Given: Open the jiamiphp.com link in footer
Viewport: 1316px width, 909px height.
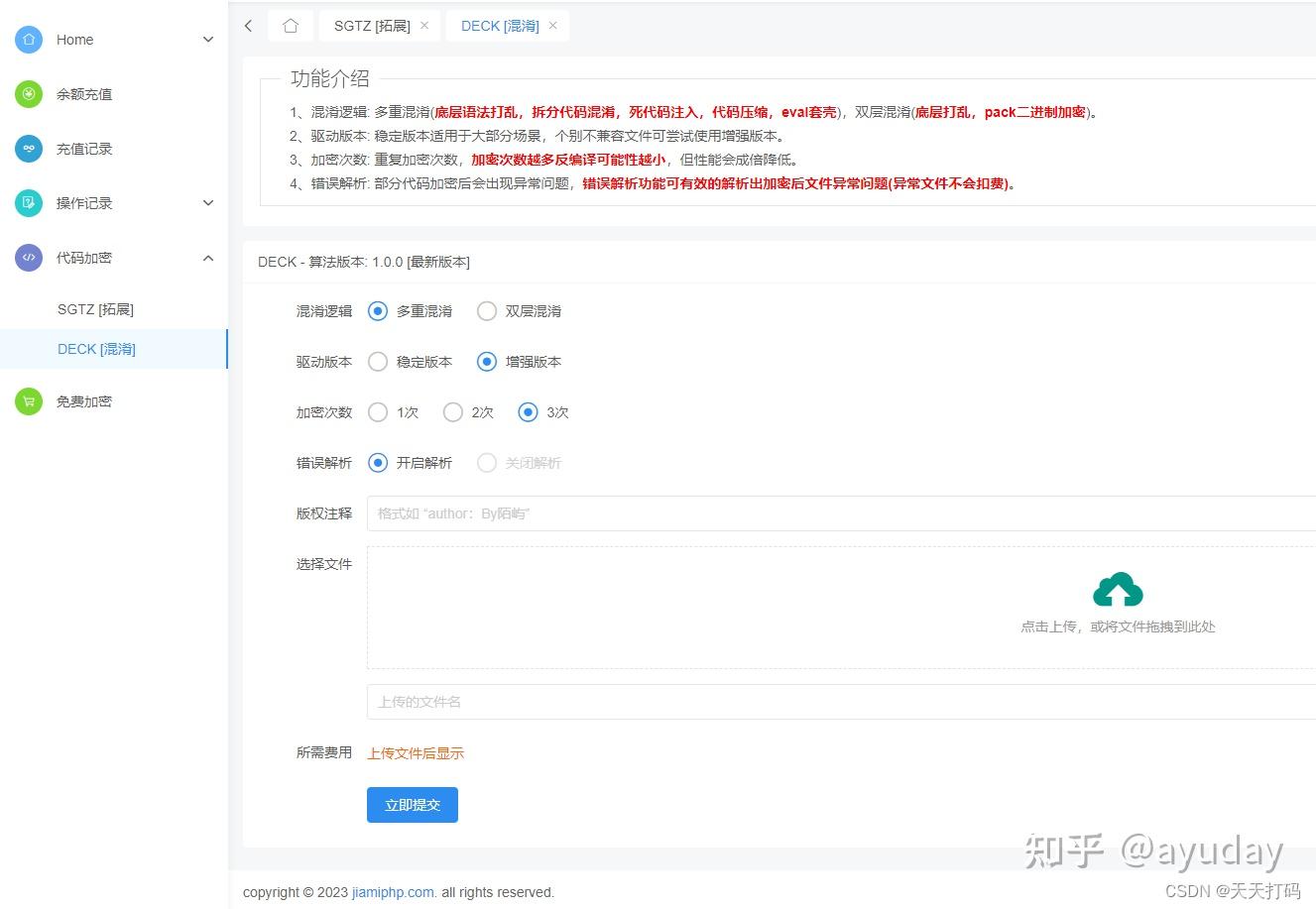Looking at the screenshot, I should 393,892.
